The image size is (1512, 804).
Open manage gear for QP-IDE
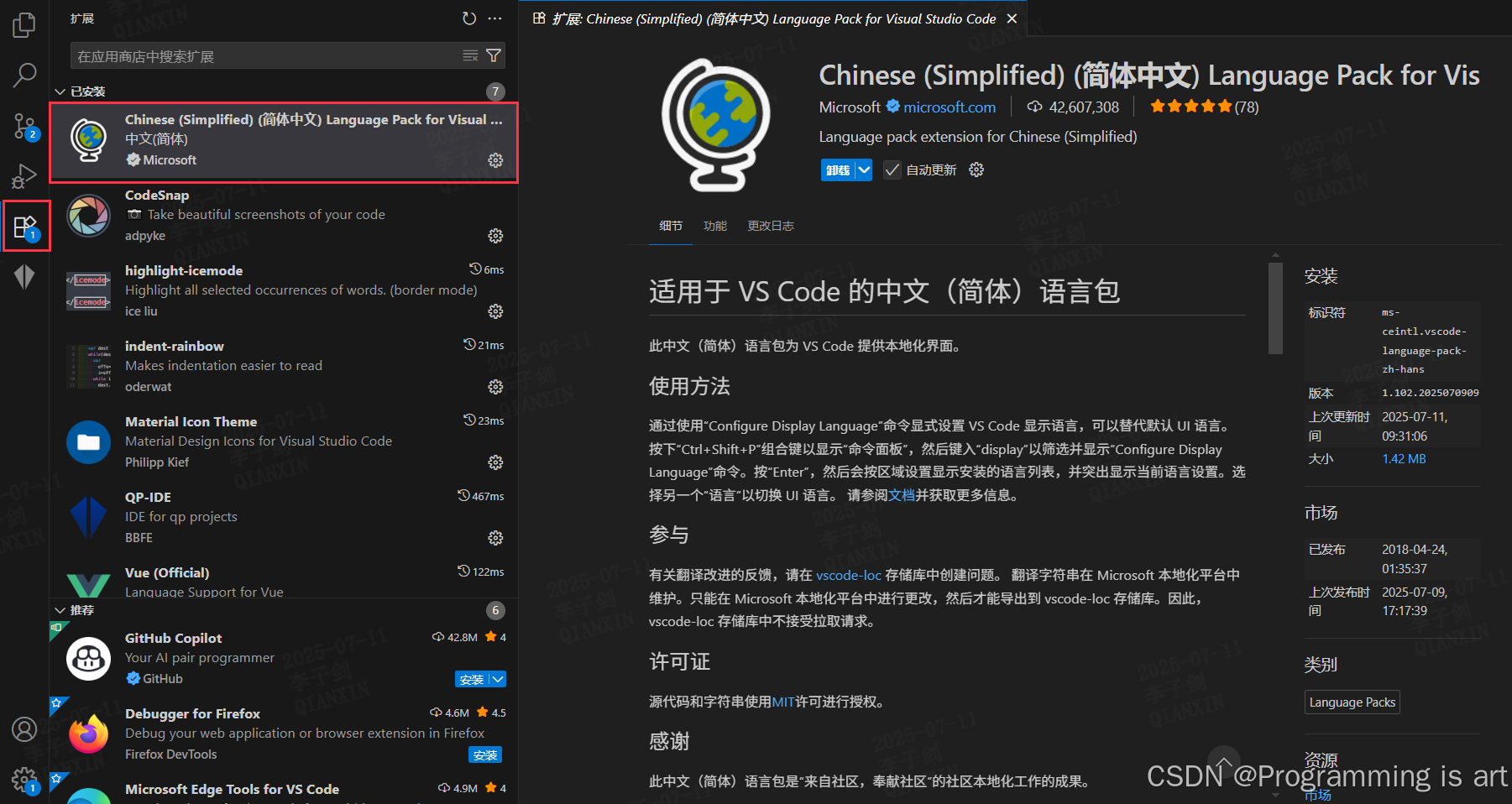coord(495,537)
